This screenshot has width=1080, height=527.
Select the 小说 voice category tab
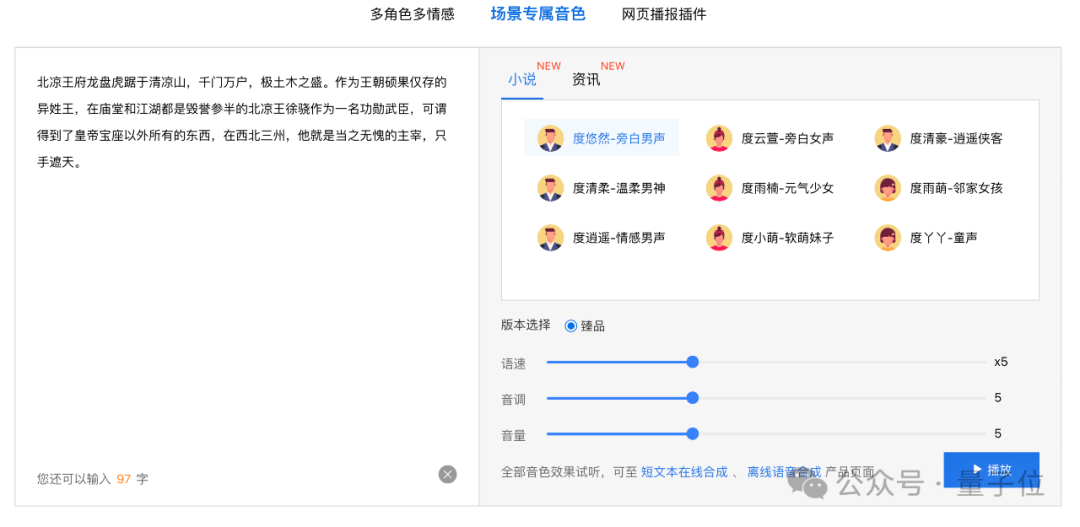point(522,80)
